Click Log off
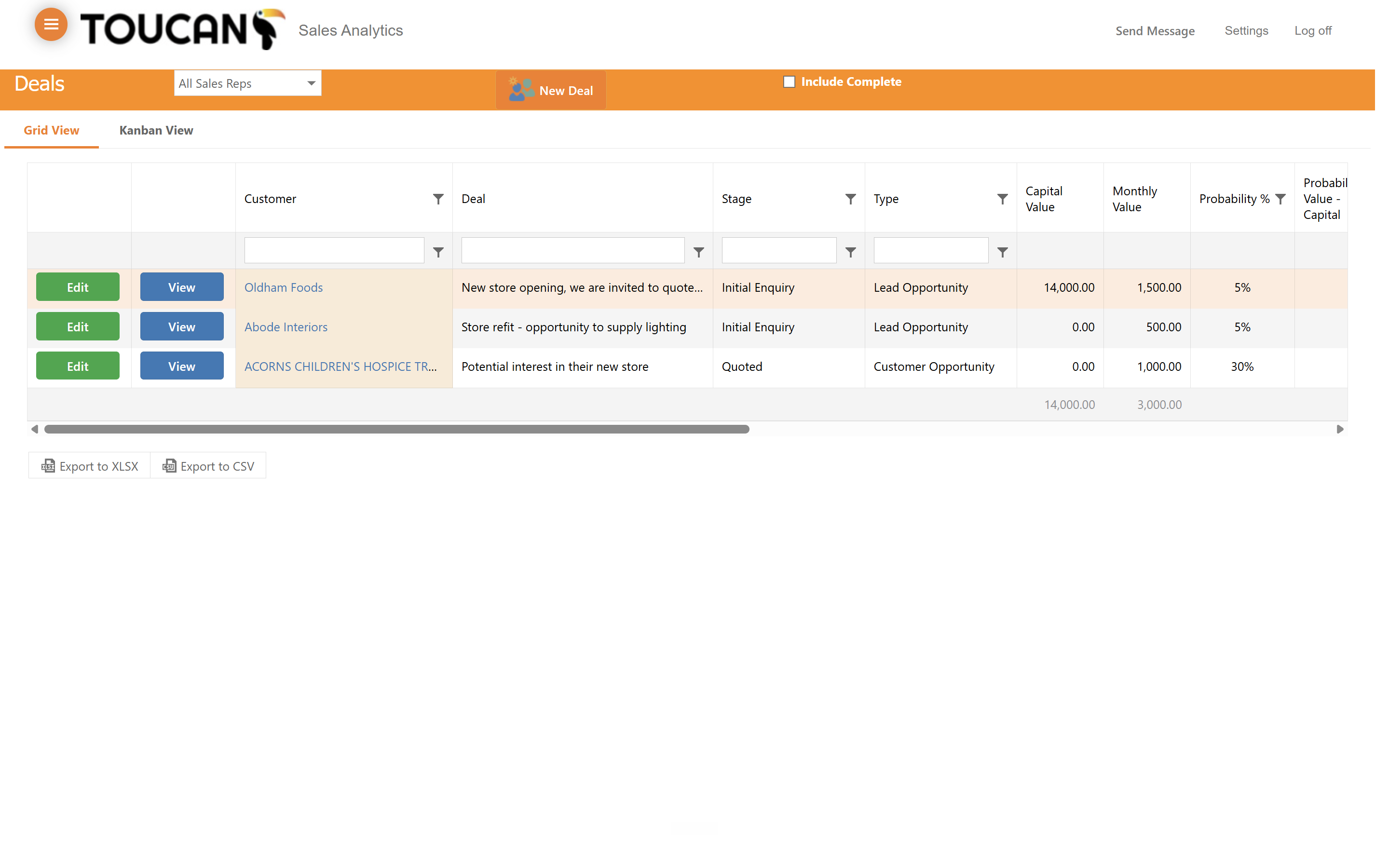The image size is (1389, 868). tap(1313, 30)
